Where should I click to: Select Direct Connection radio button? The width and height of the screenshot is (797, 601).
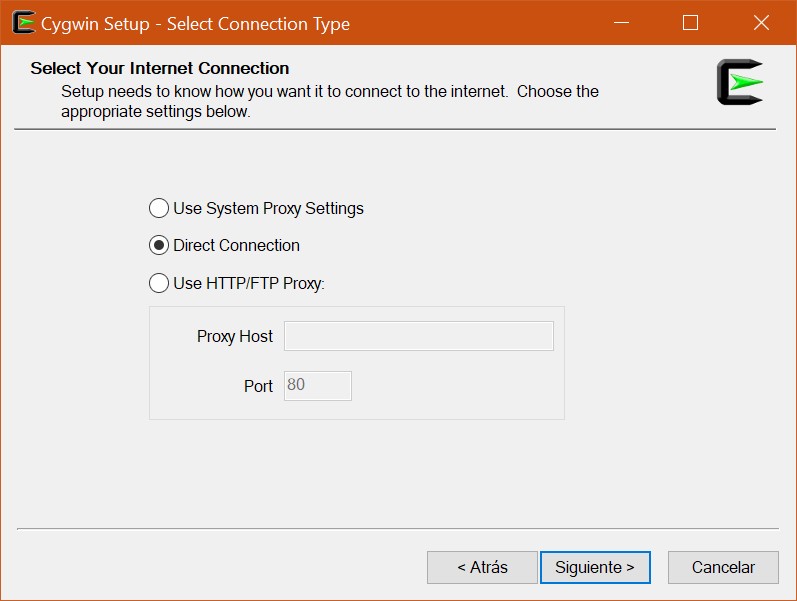[159, 246]
